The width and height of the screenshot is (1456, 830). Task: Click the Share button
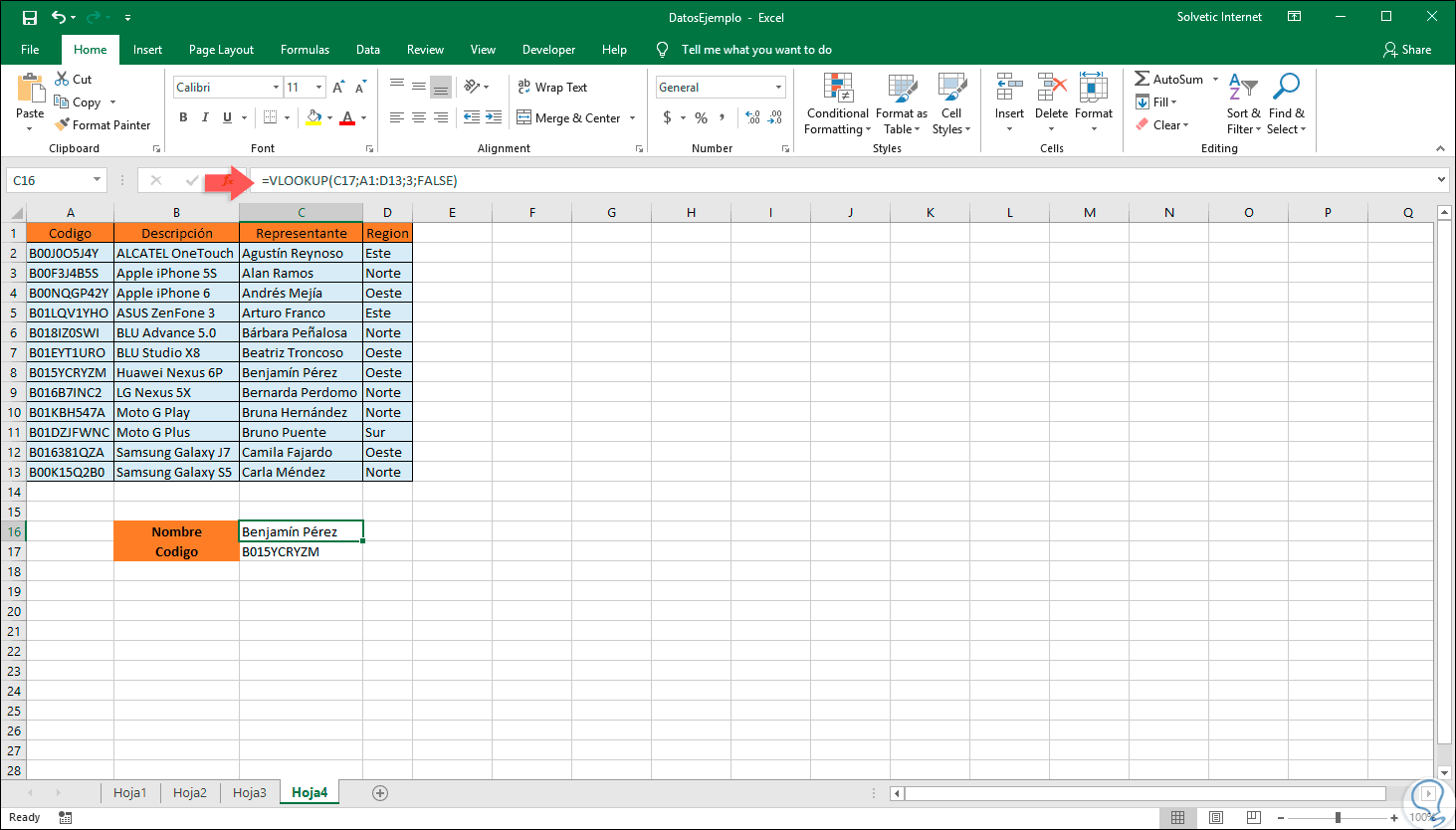coord(1407,50)
